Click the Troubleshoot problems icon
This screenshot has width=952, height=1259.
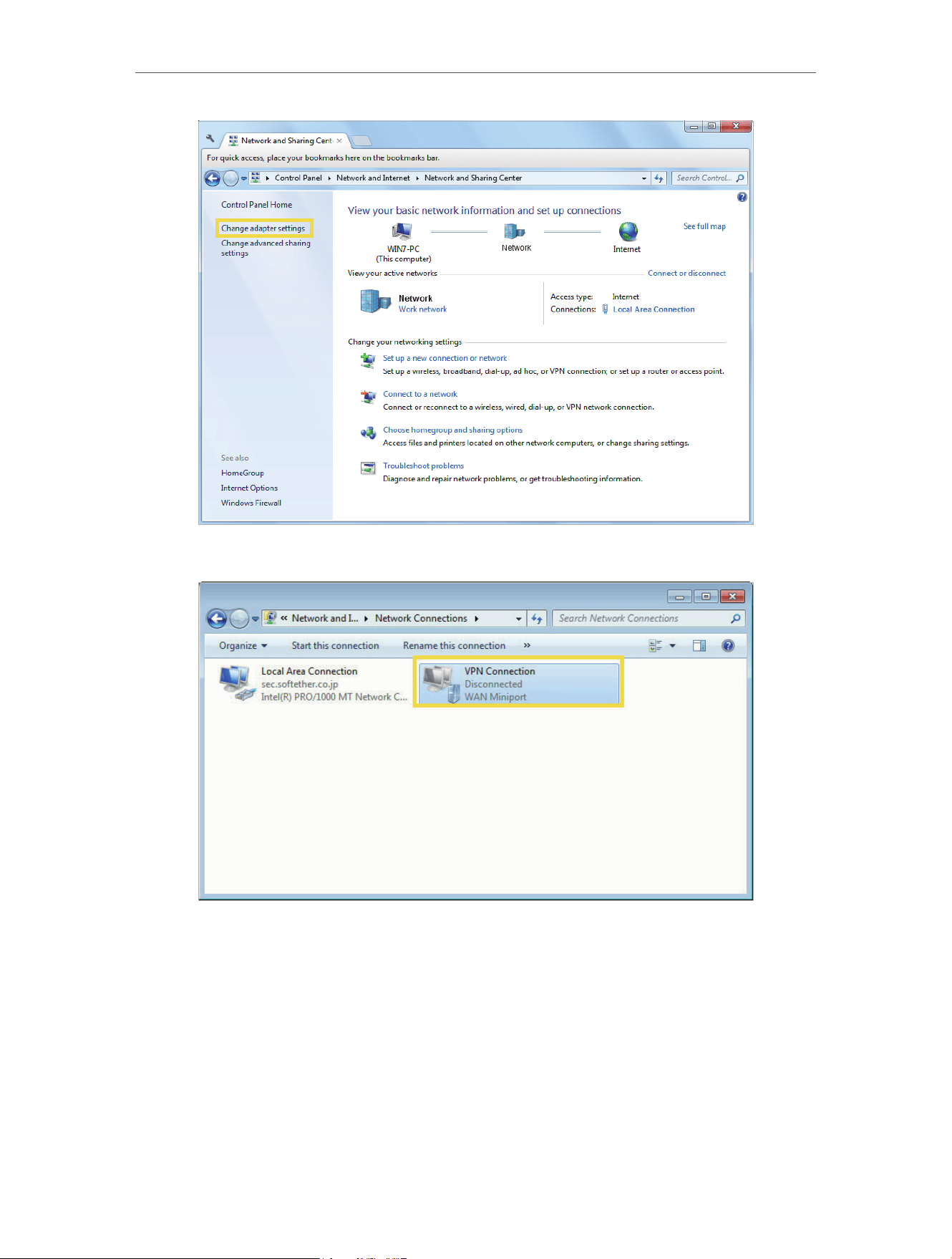click(368, 468)
